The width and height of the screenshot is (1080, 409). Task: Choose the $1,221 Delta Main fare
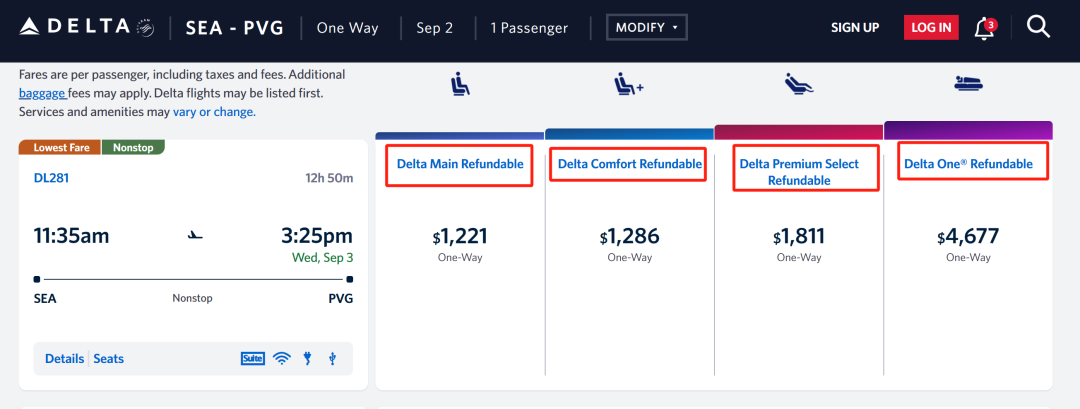click(x=460, y=238)
